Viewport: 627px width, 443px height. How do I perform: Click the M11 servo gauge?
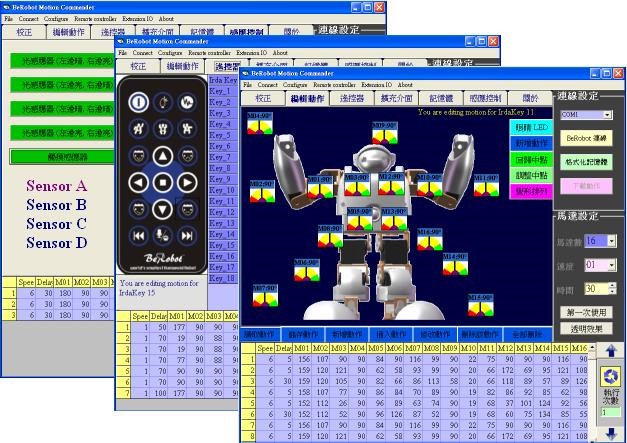click(486, 185)
